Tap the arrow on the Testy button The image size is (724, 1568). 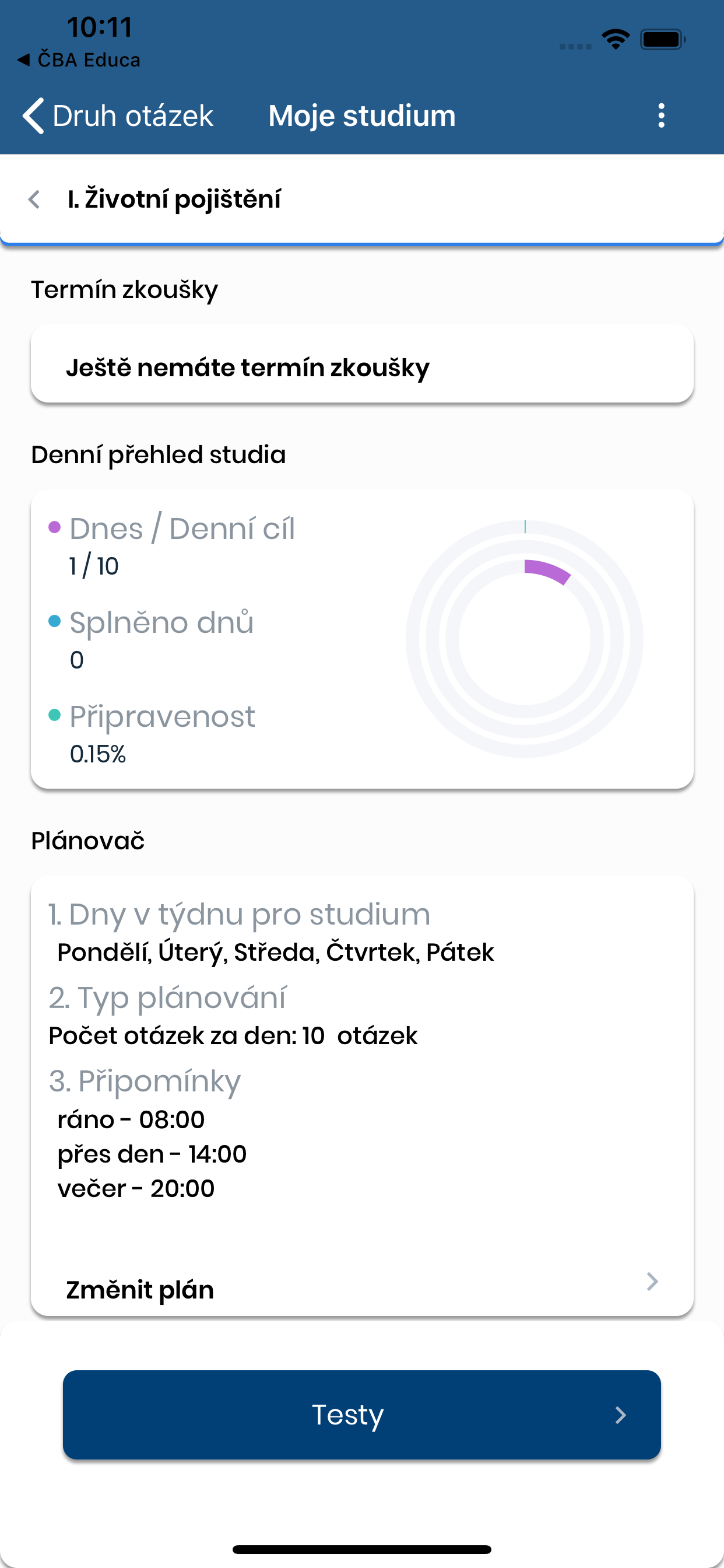click(x=620, y=1415)
